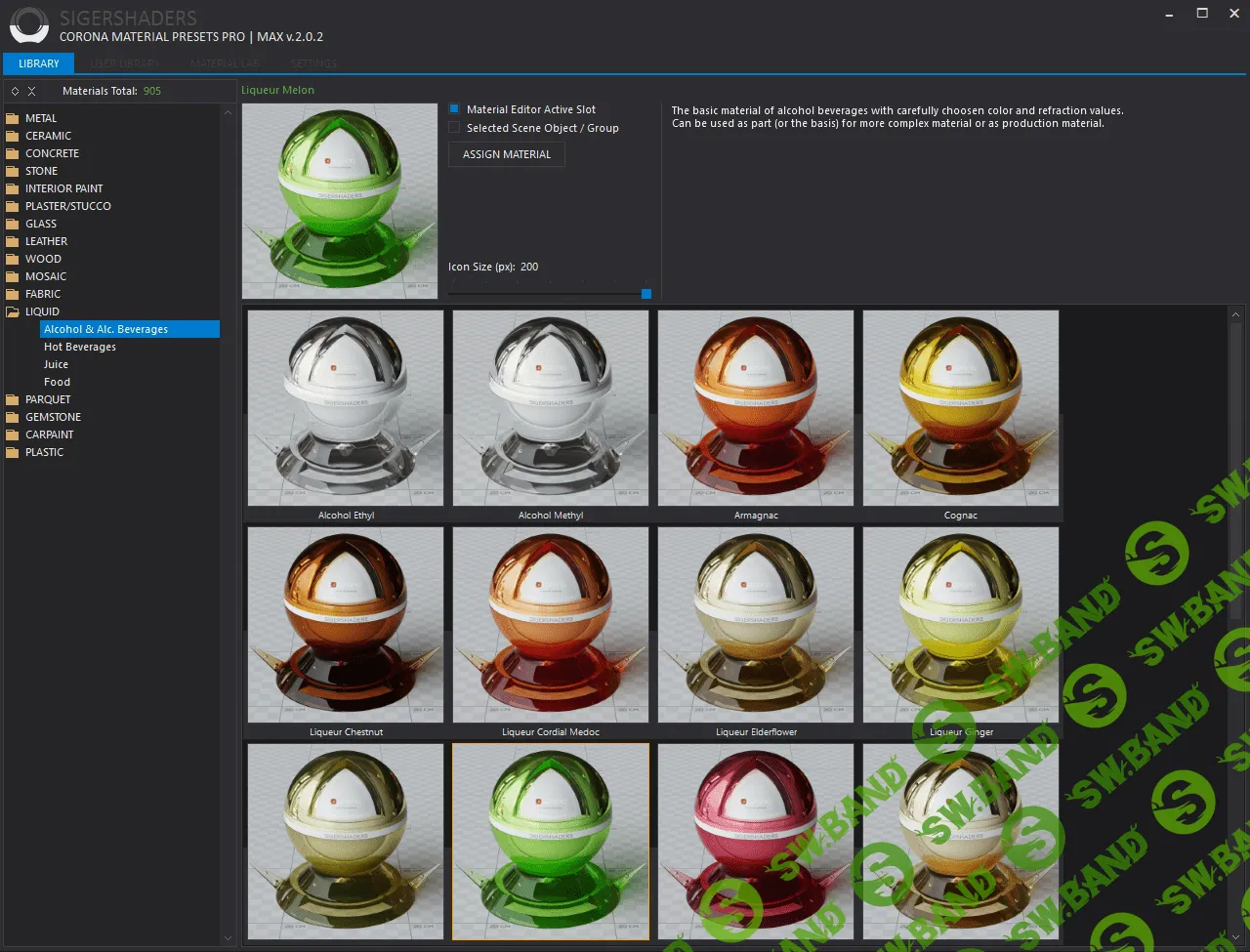Enable Selected Scene Object / Group
This screenshot has height=952, width=1250.
(453, 127)
